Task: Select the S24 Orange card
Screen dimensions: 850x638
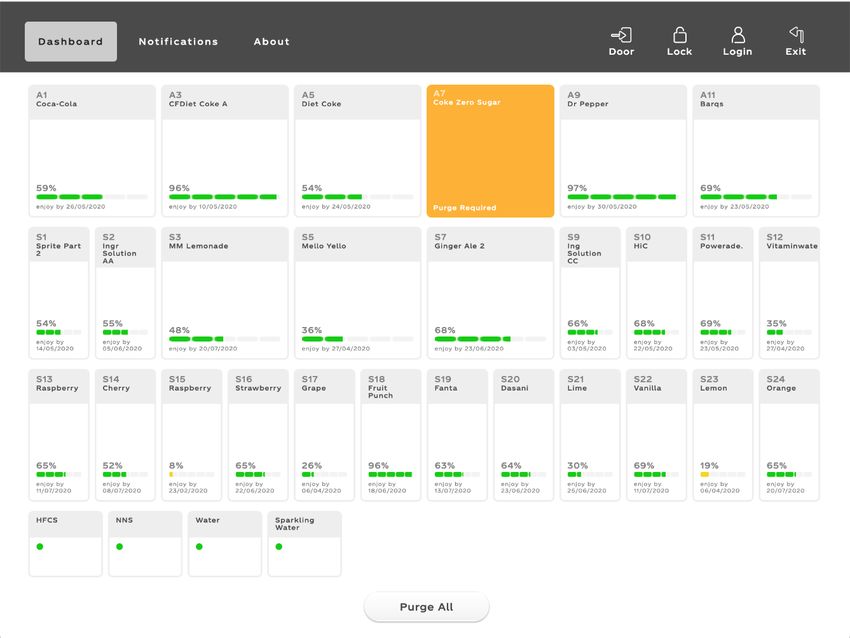Action: point(789,435)
